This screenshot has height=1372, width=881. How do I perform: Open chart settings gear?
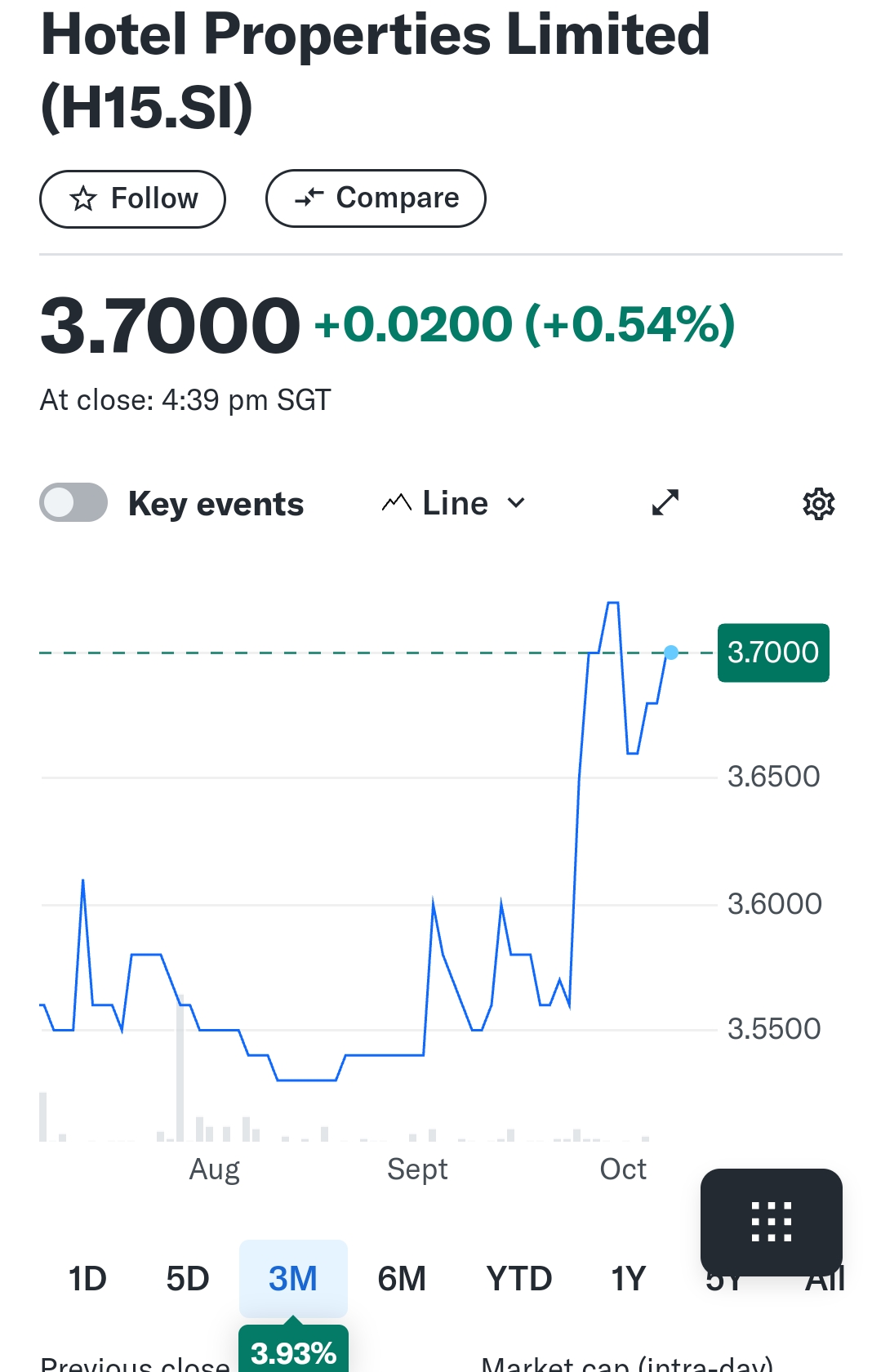click(818, 504)
